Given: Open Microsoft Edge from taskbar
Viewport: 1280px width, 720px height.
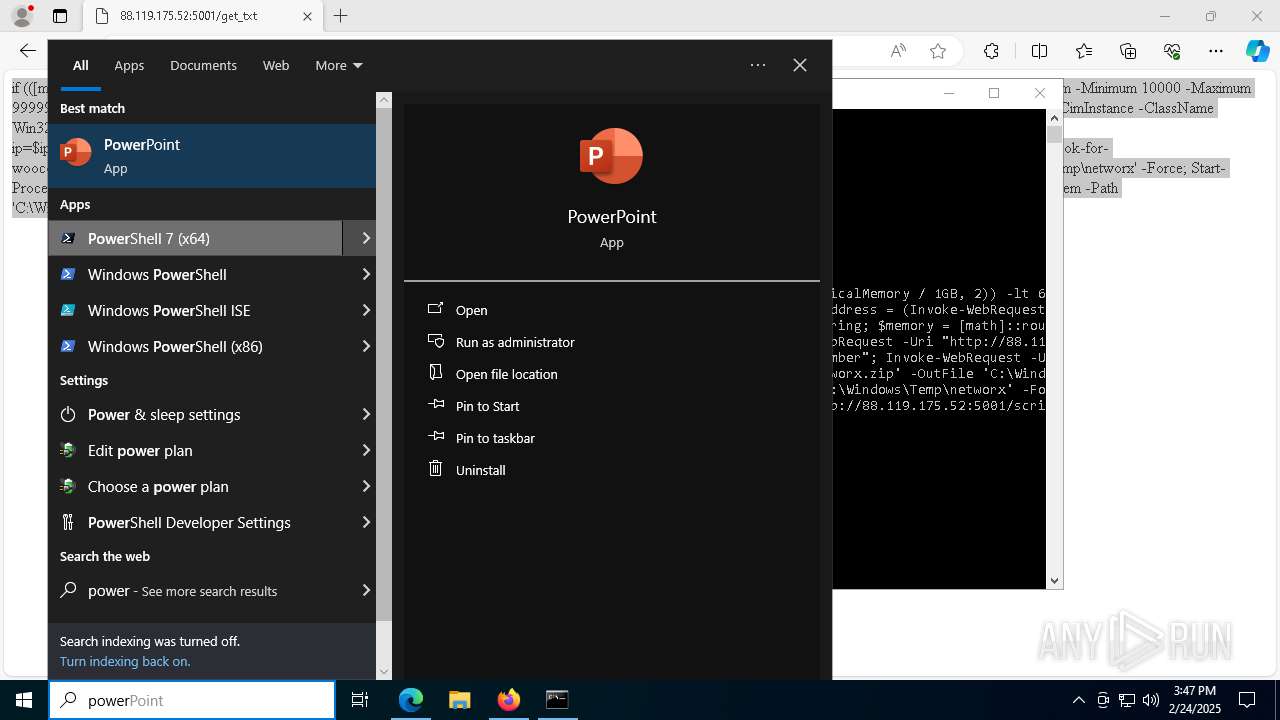Looking at the screenshot, I should [411, 700].
